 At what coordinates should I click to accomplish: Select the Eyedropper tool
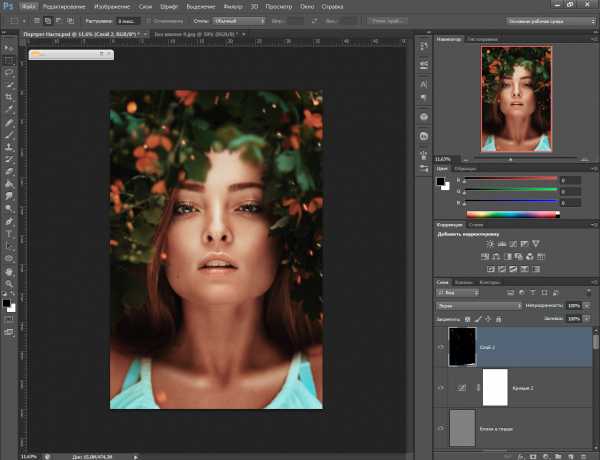(x=9, y=109)
